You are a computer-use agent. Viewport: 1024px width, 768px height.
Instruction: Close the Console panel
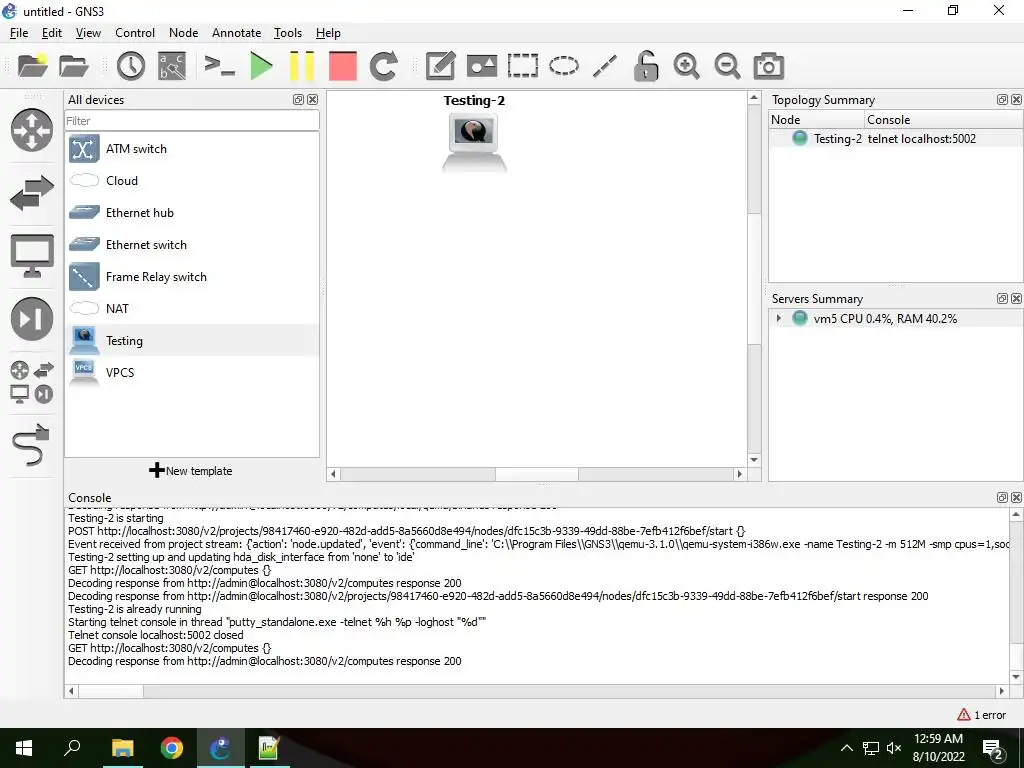(x=1016, y=498)
